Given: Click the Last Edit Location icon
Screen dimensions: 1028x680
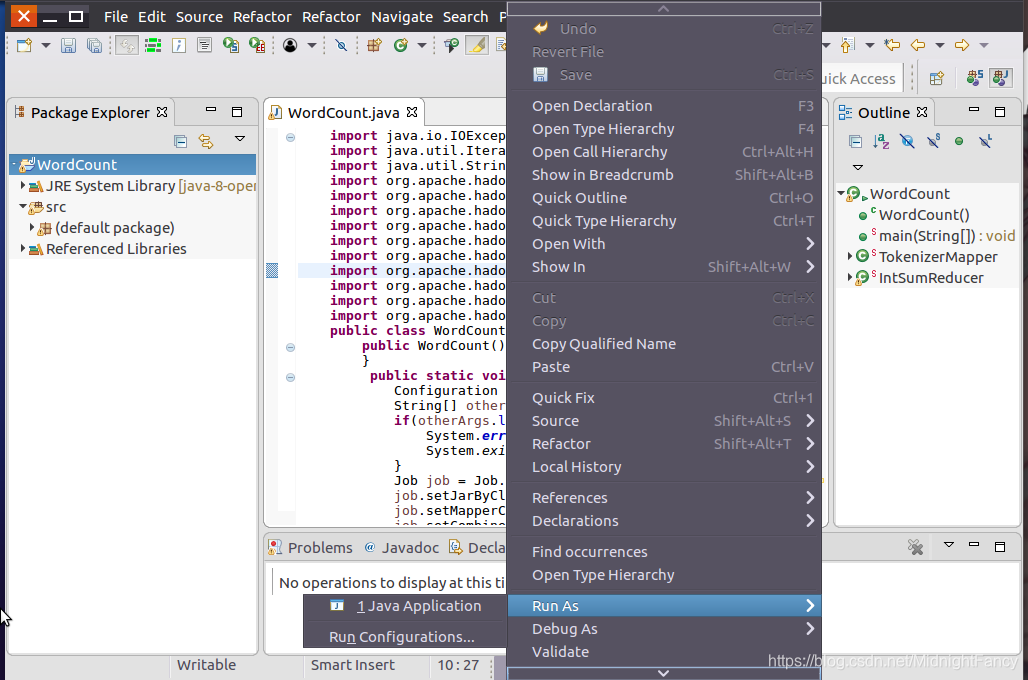Looking at the screenshot, I should (892, 45).
